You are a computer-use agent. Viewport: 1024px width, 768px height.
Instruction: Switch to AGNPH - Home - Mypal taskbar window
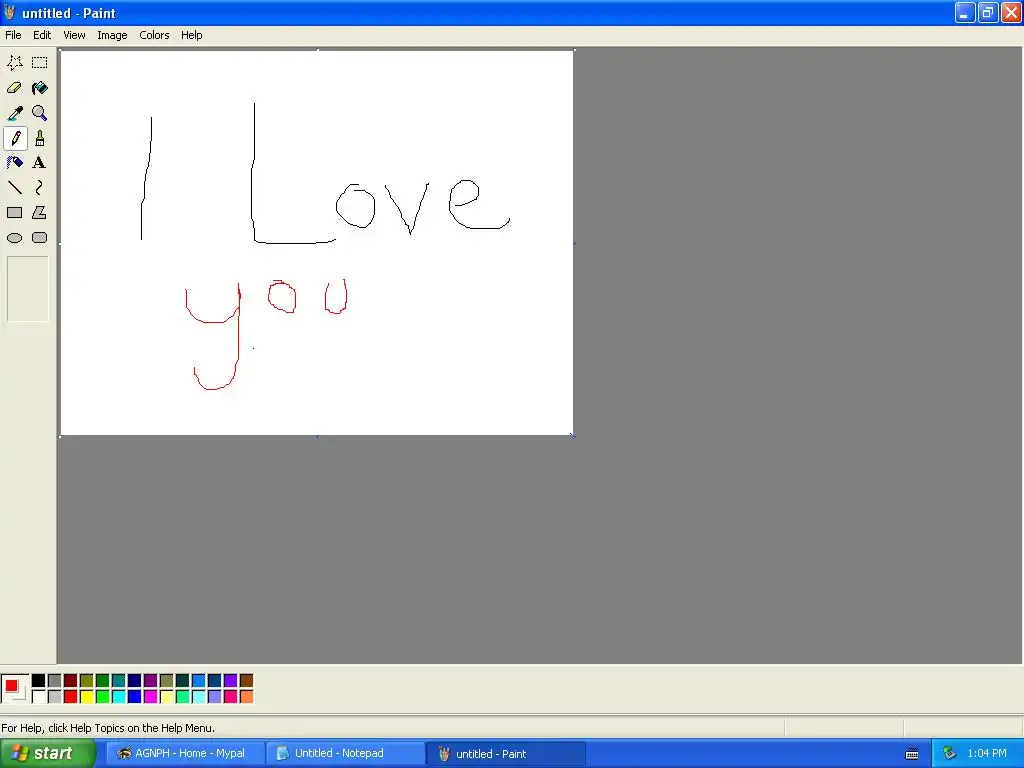click(x=185, y=754)
